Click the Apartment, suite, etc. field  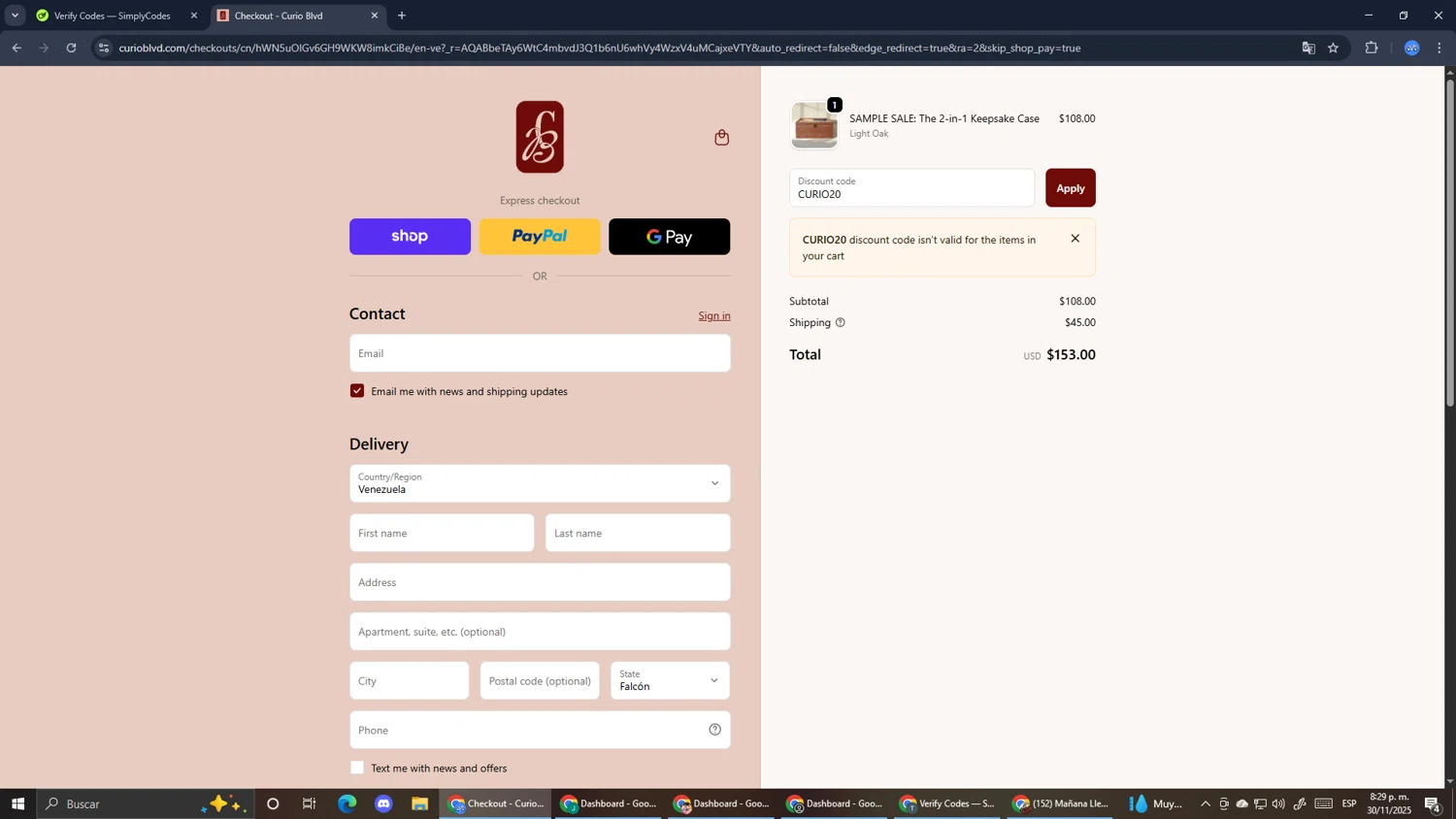(x=540, y=632)
